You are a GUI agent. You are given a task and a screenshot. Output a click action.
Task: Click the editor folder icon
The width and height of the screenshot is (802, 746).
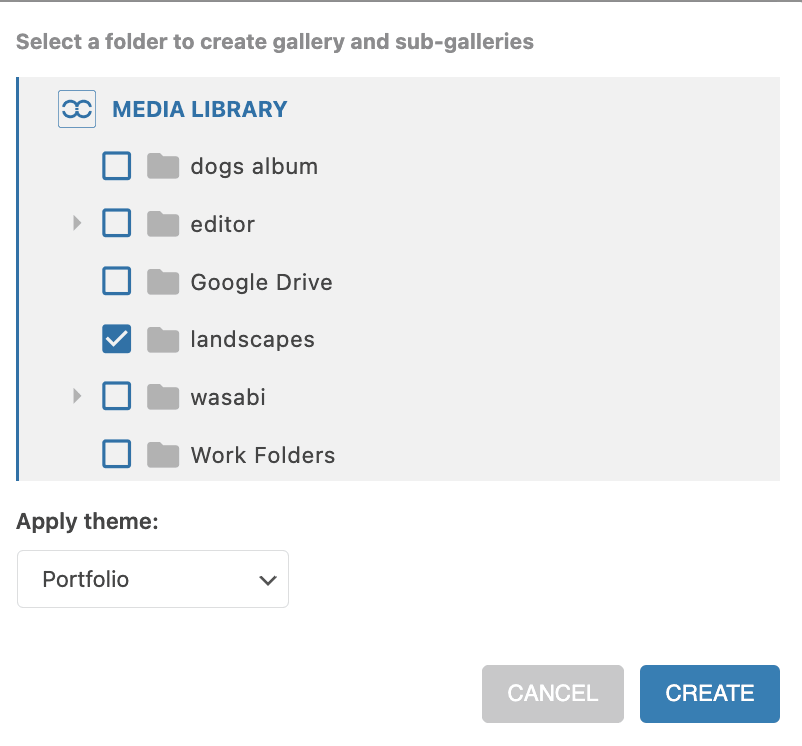(162, 224)
